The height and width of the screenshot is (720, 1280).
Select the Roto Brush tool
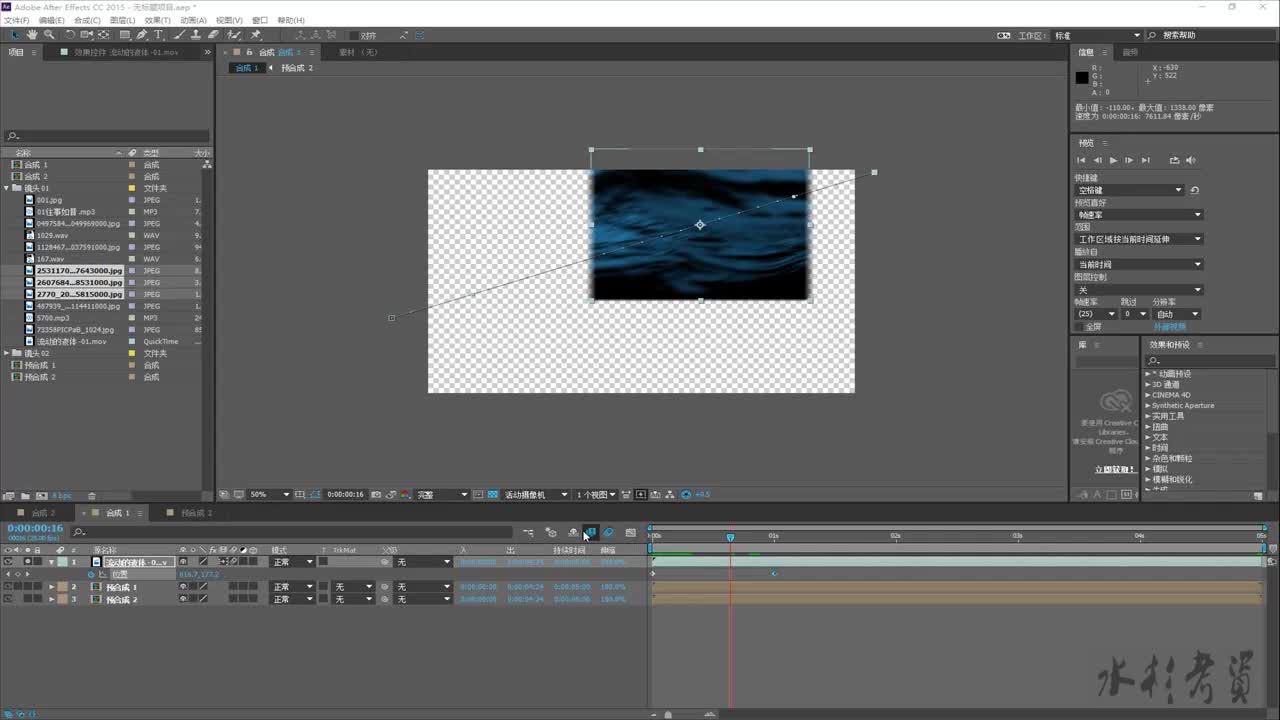click(232, 35)
